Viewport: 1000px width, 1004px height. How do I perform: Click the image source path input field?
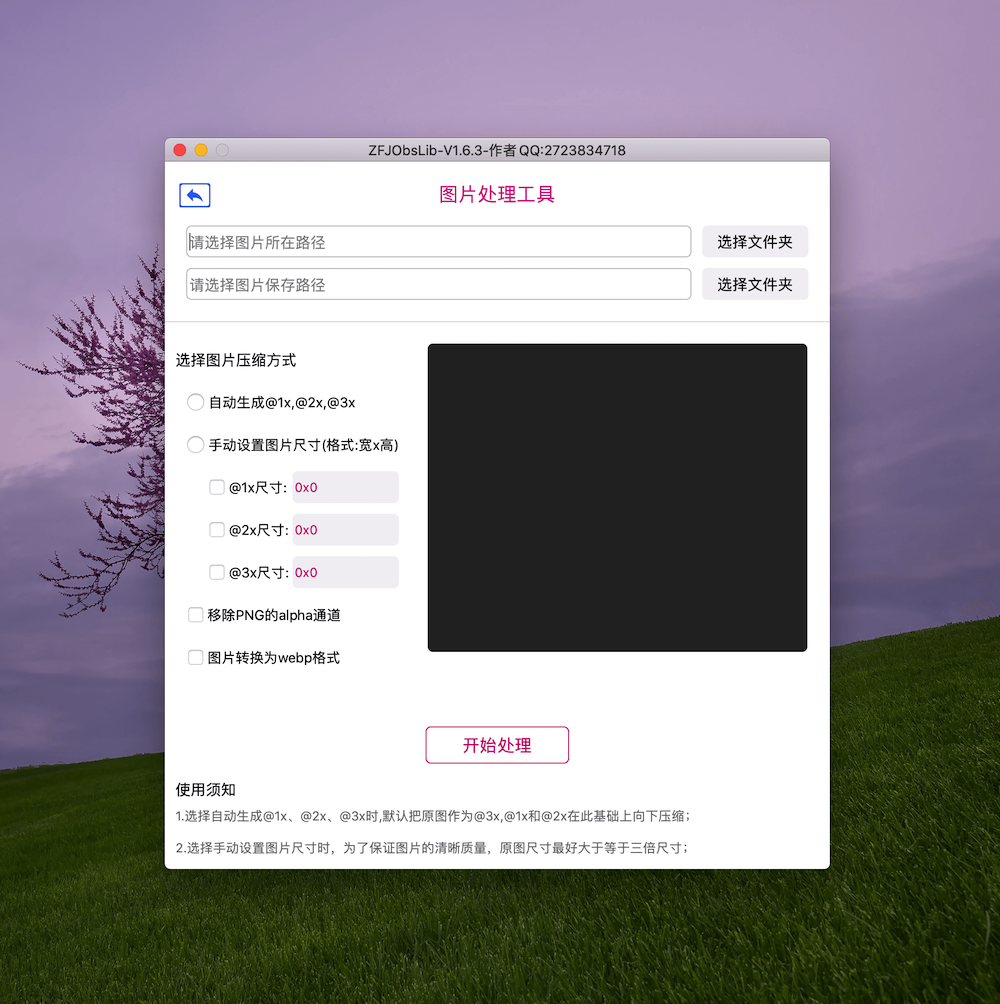coord(439,241)
